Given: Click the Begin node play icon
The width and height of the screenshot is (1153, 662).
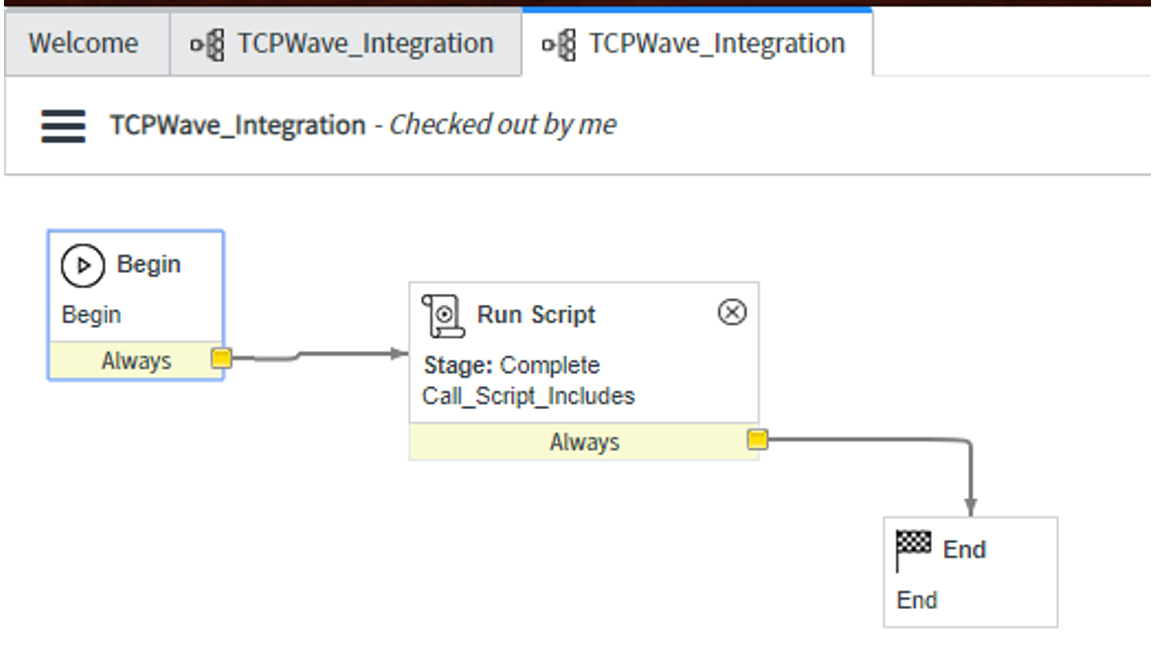Looking at the screenshot, I should (82, 264).
